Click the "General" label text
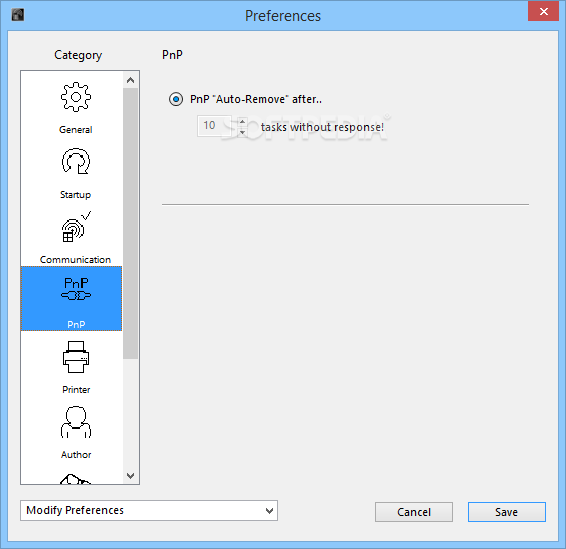 (75, 130)
